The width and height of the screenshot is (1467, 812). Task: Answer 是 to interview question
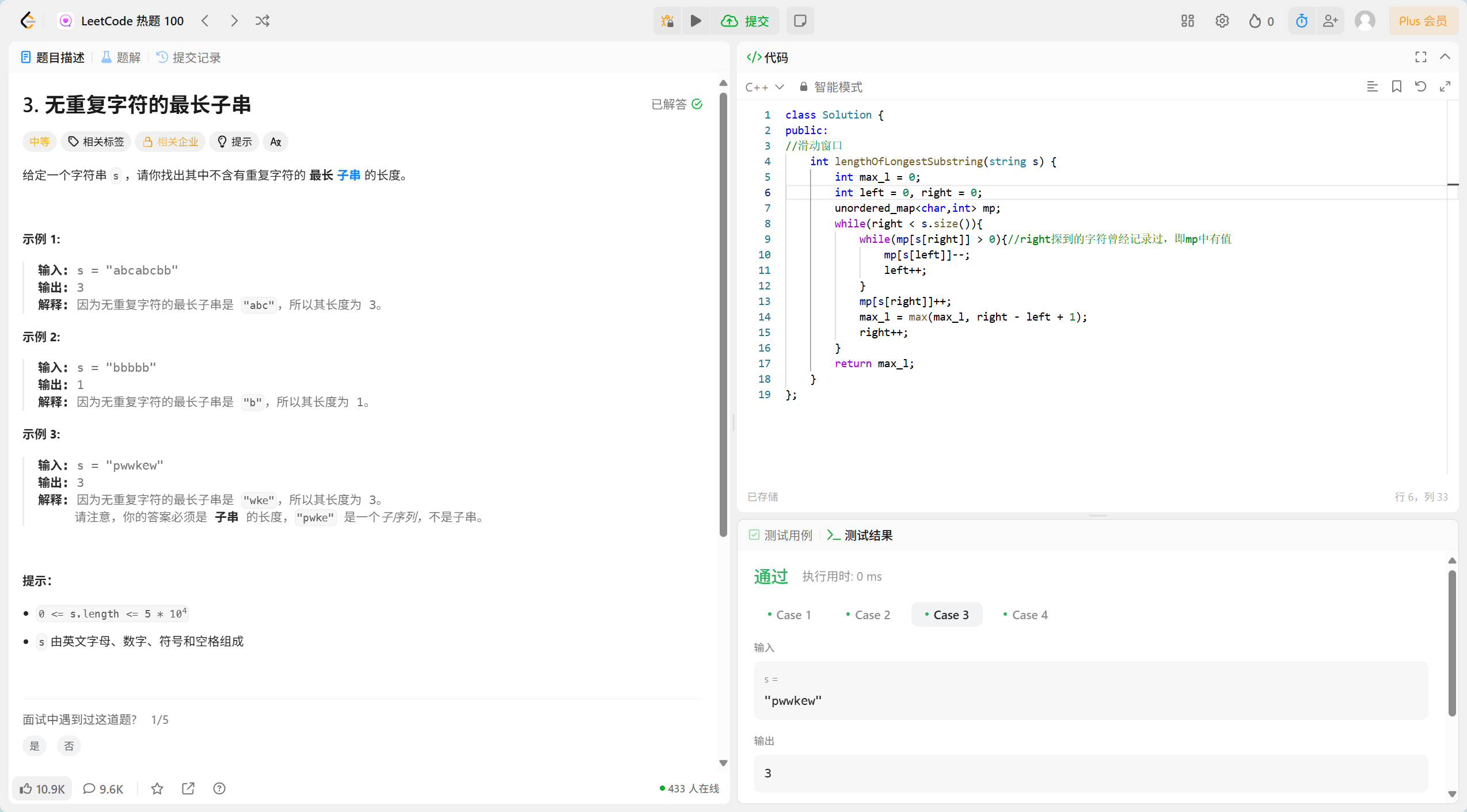[35, 746]
